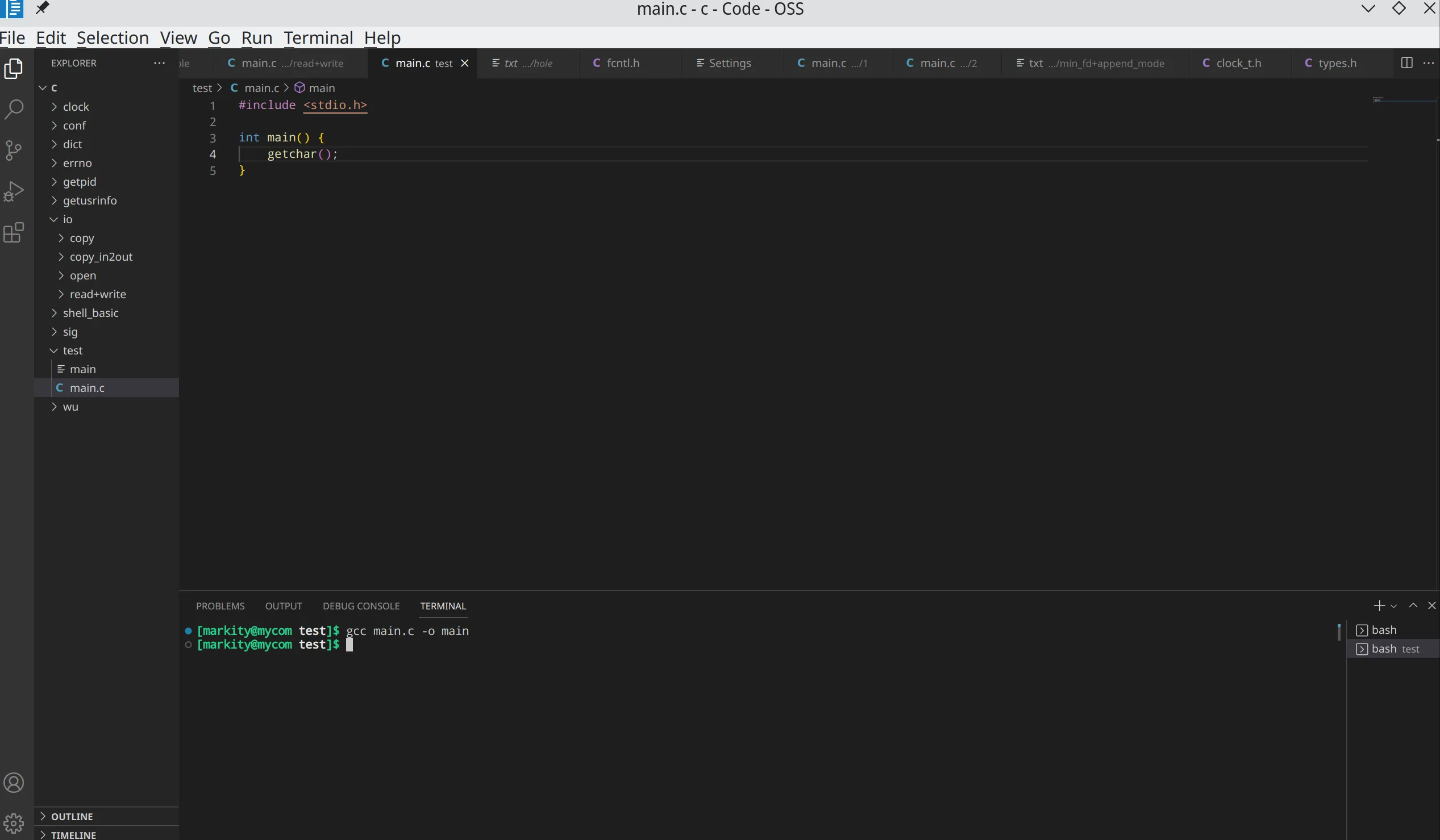Select the first bash terminal entry
The width and height of the screenshot is (1440, 840).
click(1383, 630)
